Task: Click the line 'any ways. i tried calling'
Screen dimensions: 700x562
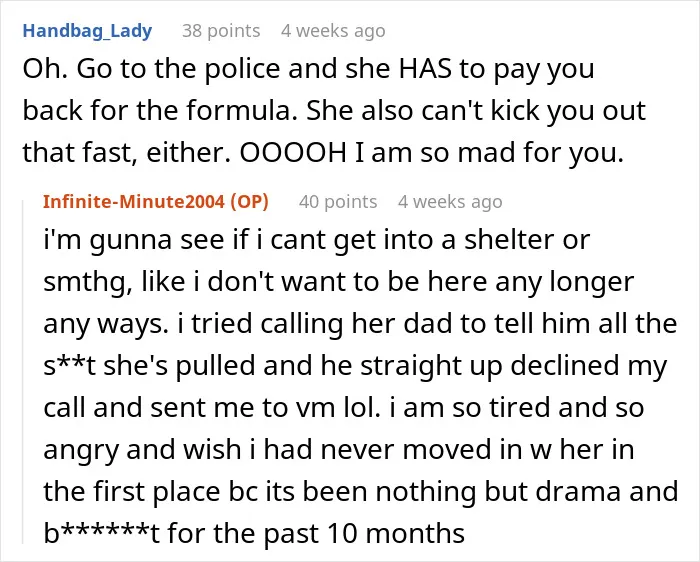Action: point(360,324)
